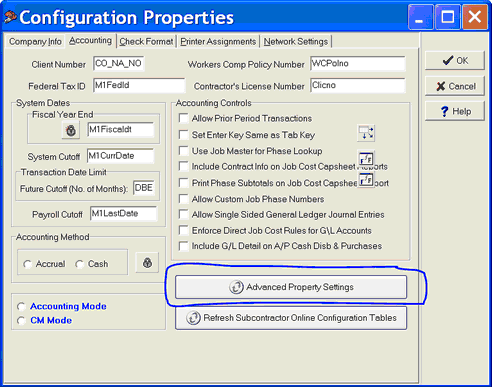The image size is (492, 387).
Task: Click the Contractor's License Number field
Action: tap(358, 85)
